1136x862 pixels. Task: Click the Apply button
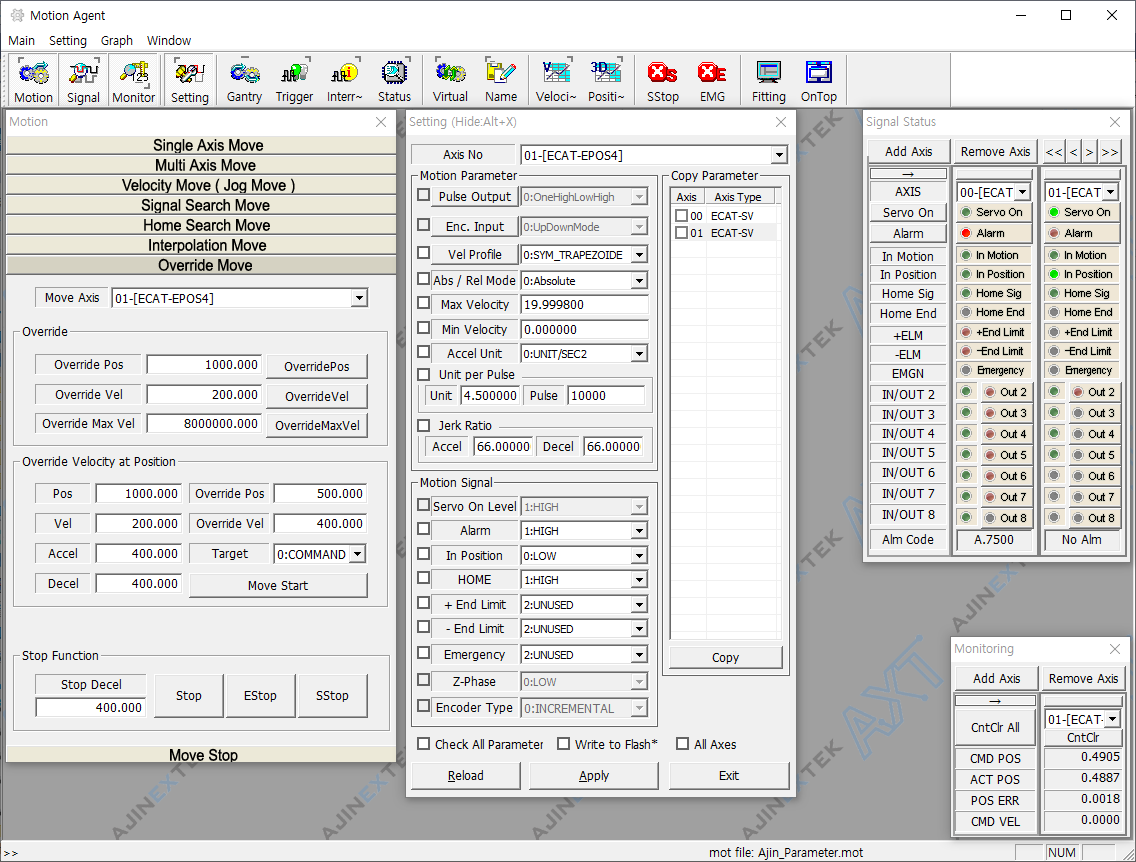coord(594,775)
